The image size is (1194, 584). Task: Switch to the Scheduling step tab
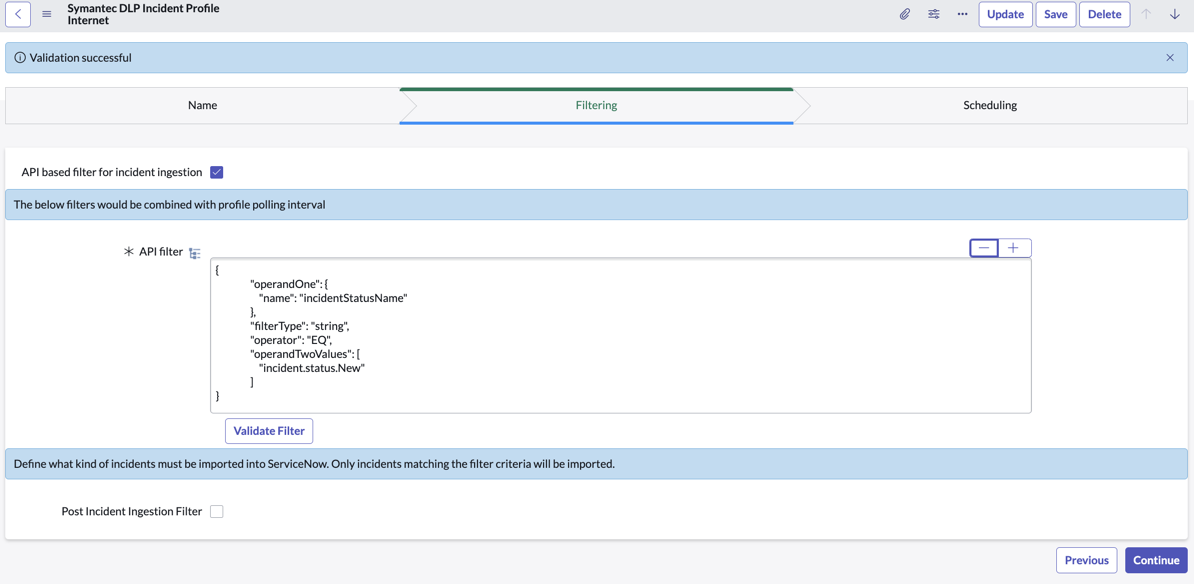pyautogui.click(x=990, y=106)
